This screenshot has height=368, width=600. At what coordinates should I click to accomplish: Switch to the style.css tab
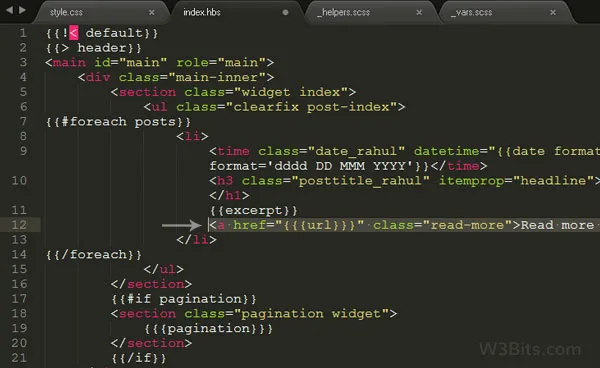pyautogui.click(x=66, y=13)
